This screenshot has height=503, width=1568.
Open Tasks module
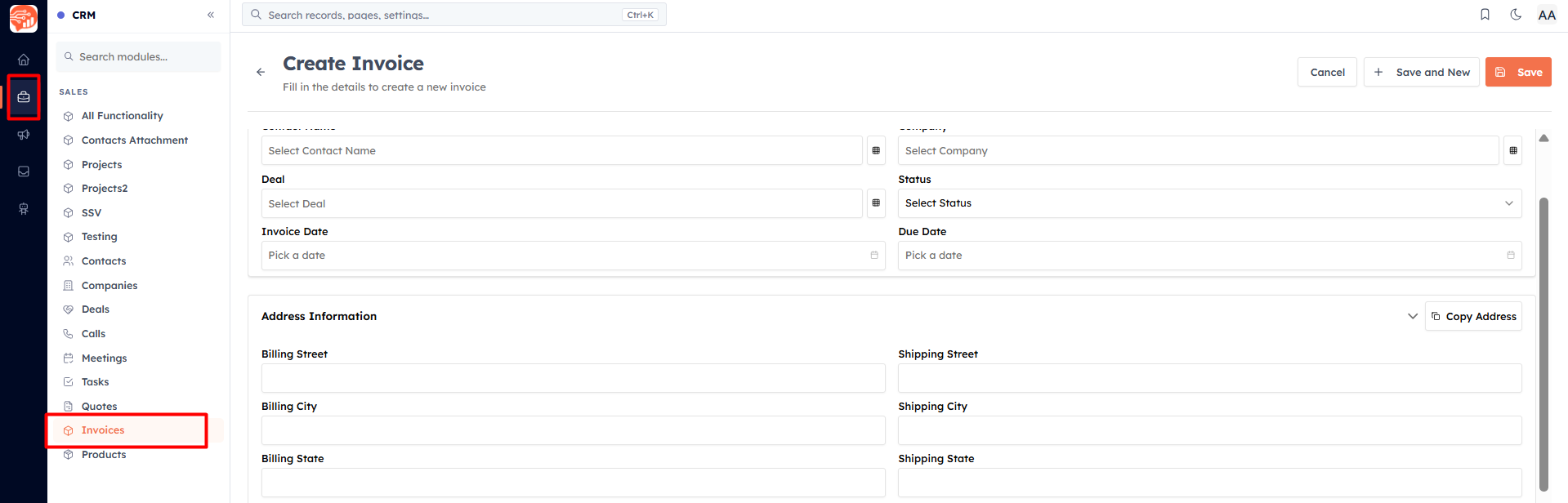click(95, 382)
